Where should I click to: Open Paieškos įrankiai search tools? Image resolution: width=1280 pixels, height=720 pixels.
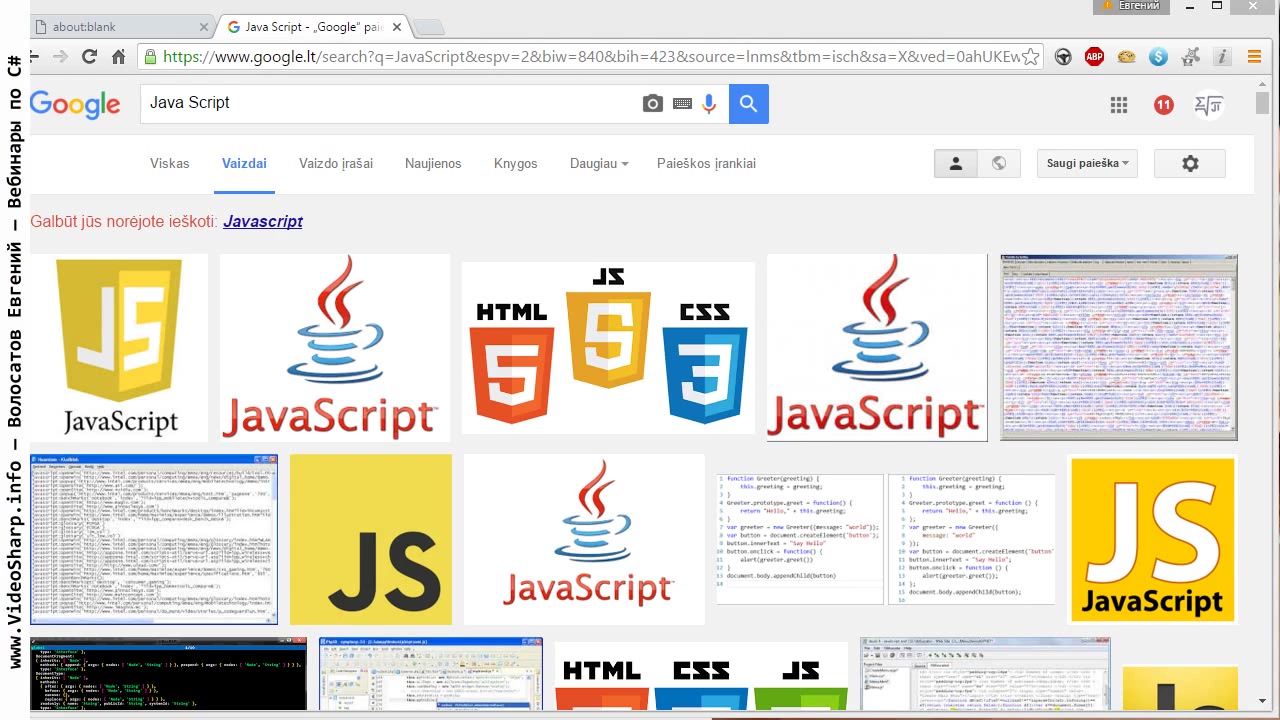pos(706,163)
